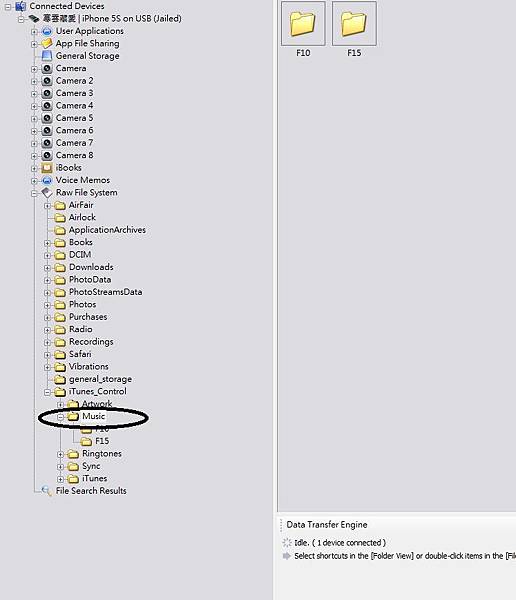Expand the Ringtones folder
The width and height of the screenshot is (516, 600).
point(60,454)
